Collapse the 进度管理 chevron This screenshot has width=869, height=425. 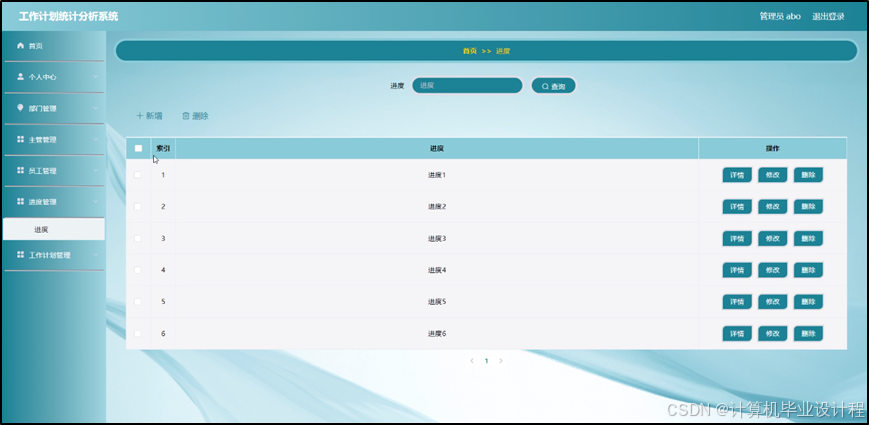[x=95, y=201]
